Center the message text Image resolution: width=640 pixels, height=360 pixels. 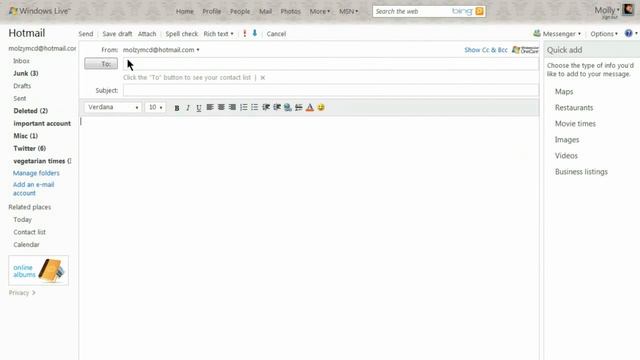pyautogui.click(x=221, y=107)
